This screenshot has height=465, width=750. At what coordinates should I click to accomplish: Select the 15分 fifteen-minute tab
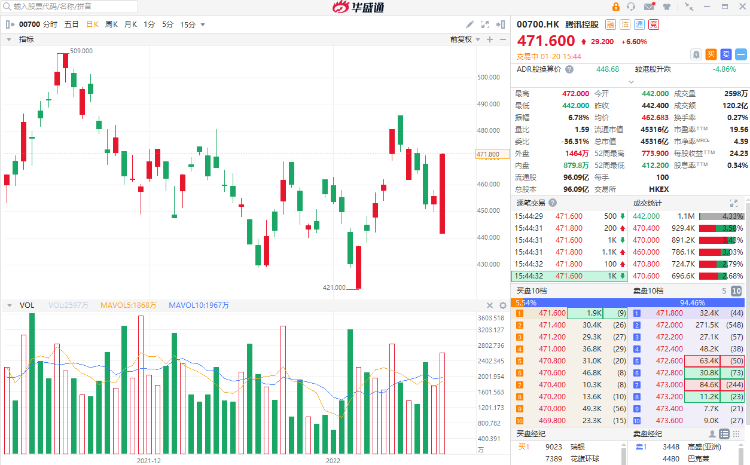click(188, 24)
